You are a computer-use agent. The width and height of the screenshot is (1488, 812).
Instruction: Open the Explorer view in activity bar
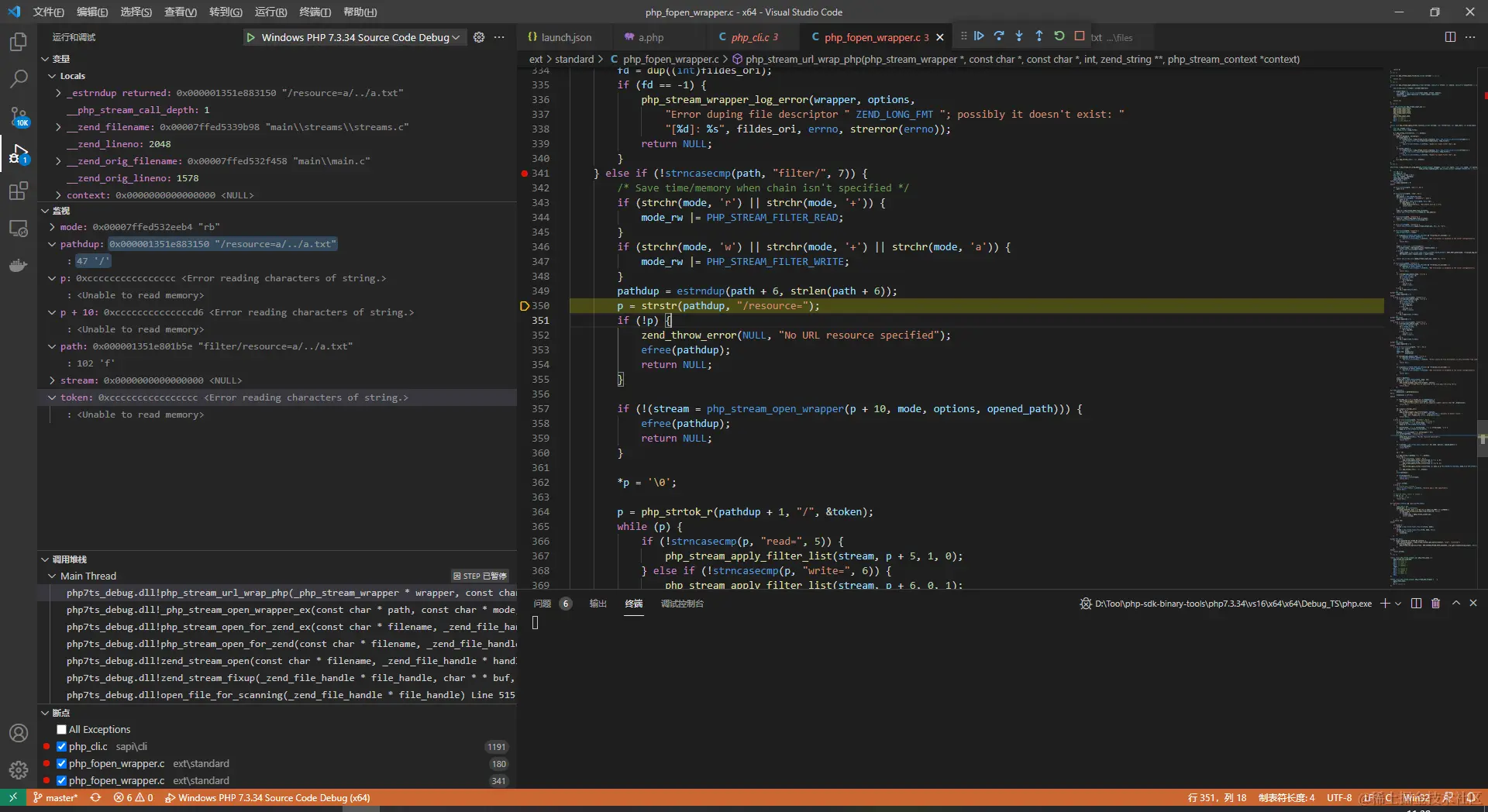(x=19, y=41)
